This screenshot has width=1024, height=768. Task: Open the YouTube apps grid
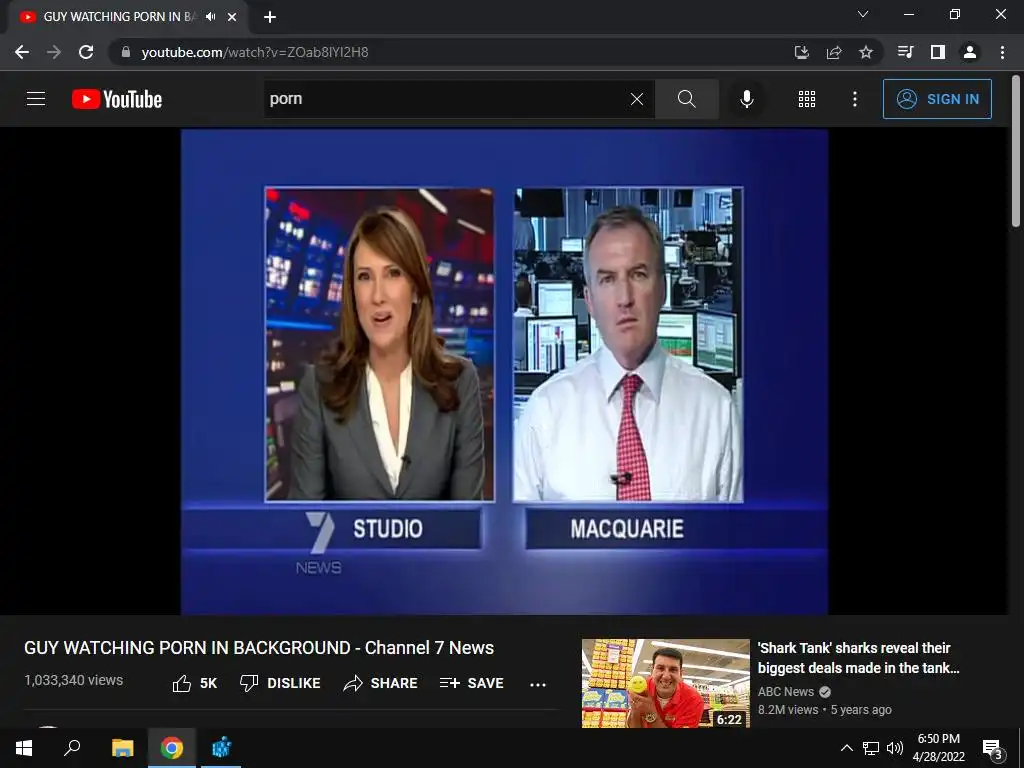(x=807, y=99)
